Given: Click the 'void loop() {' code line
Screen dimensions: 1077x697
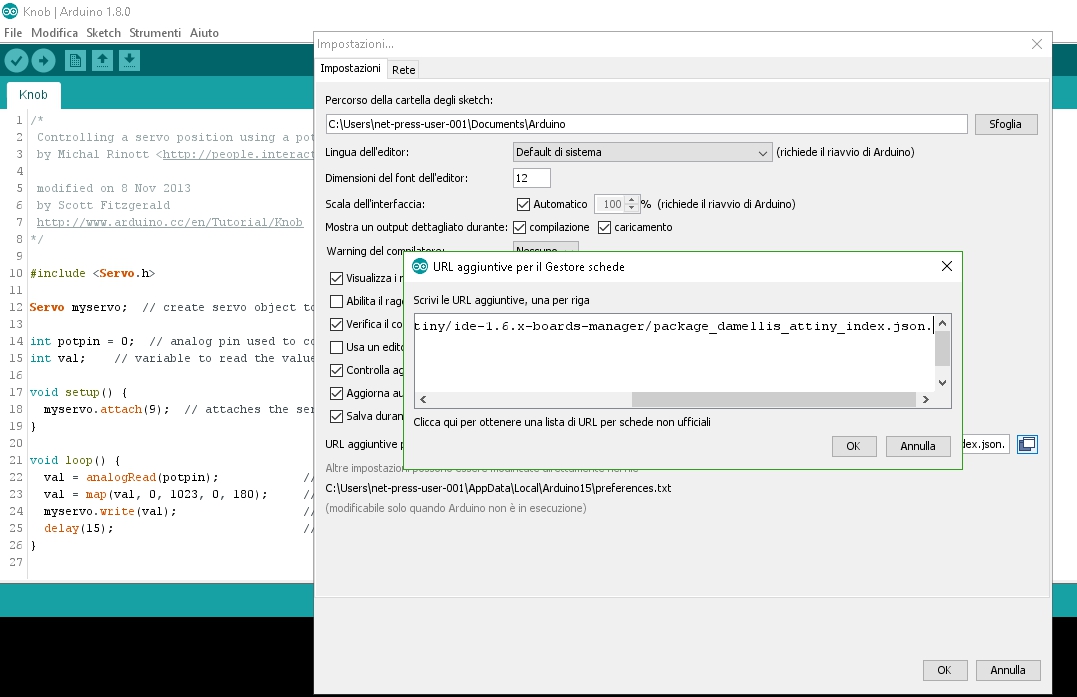Looking at the screenshot, I should click(x=75, y=460).
